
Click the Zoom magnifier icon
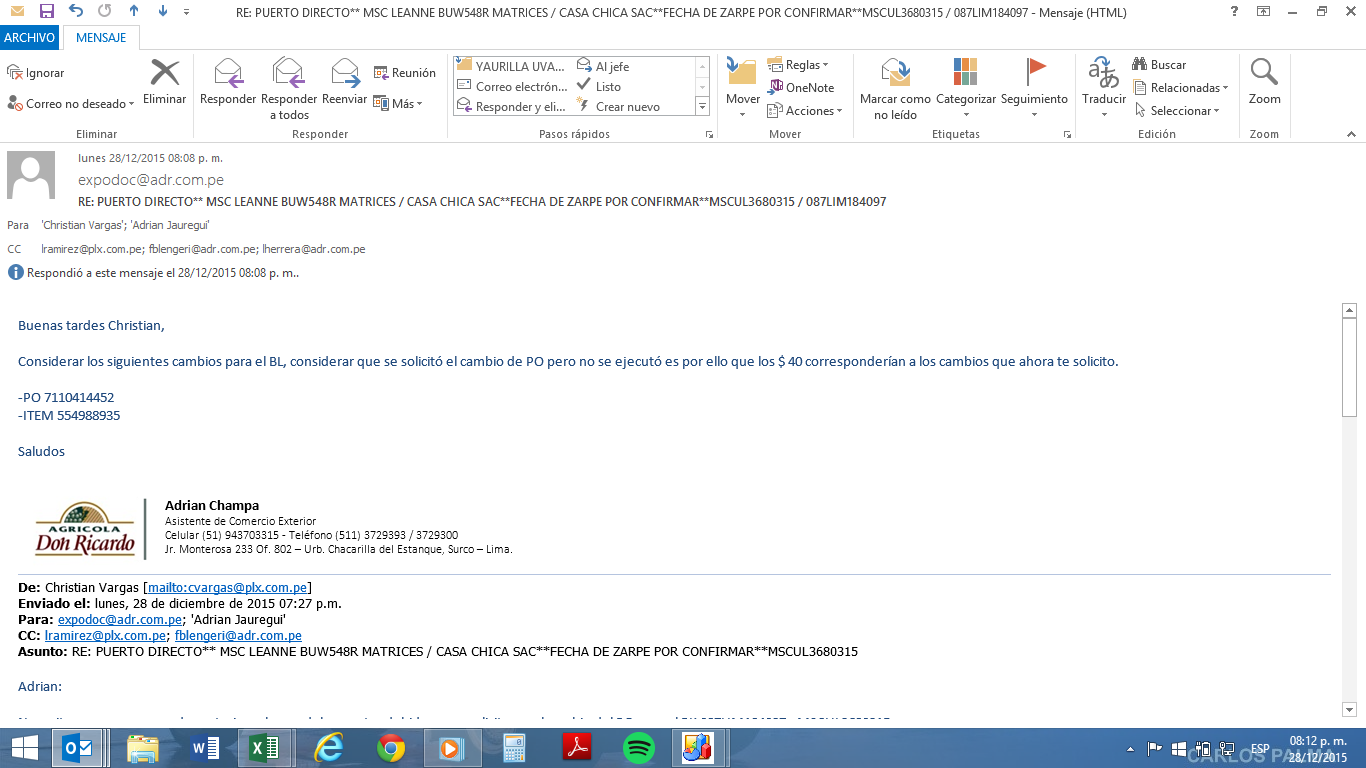click(x=1264, y=74)
